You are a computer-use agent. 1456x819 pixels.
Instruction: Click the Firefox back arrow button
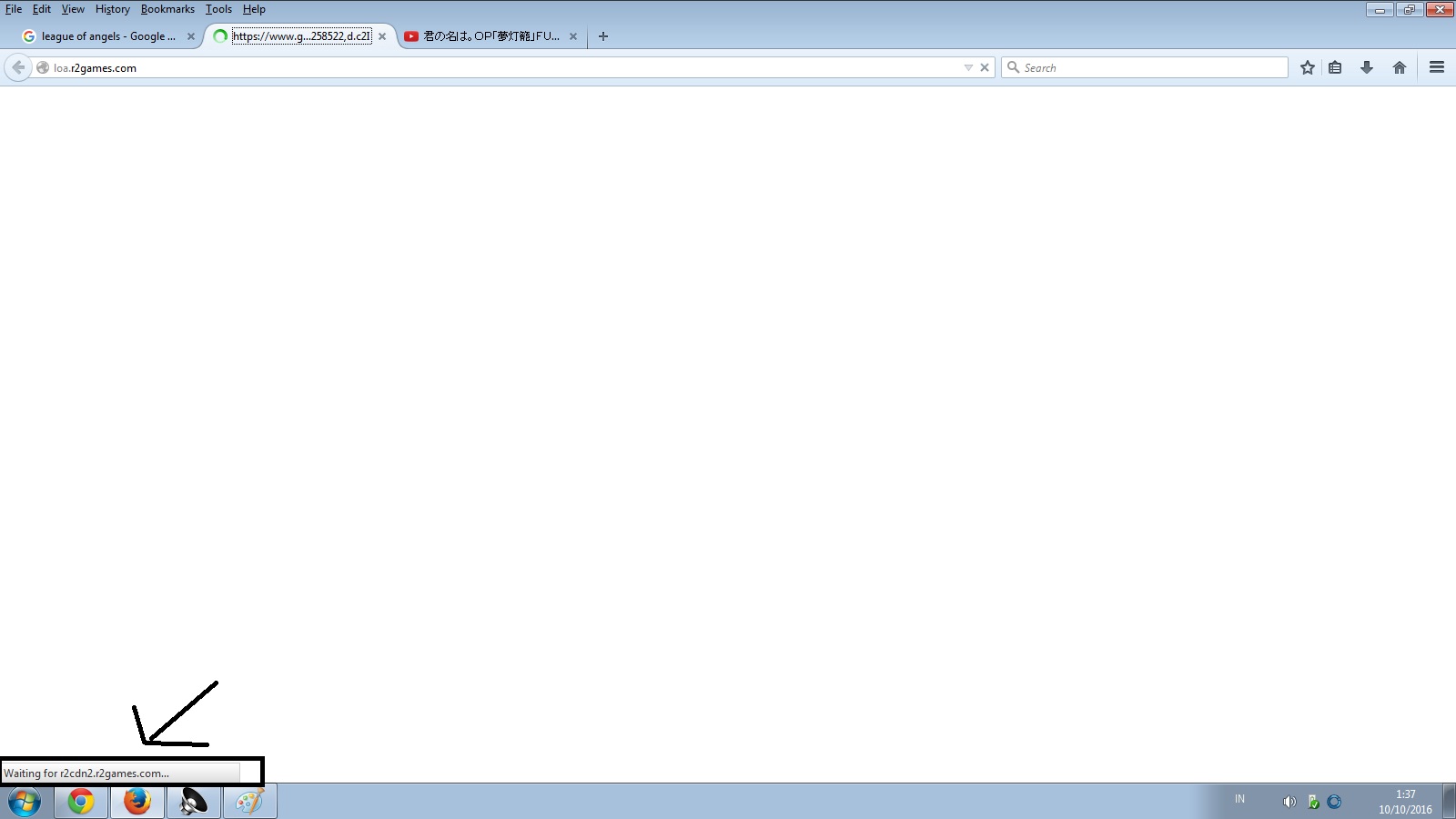(18, 67)
